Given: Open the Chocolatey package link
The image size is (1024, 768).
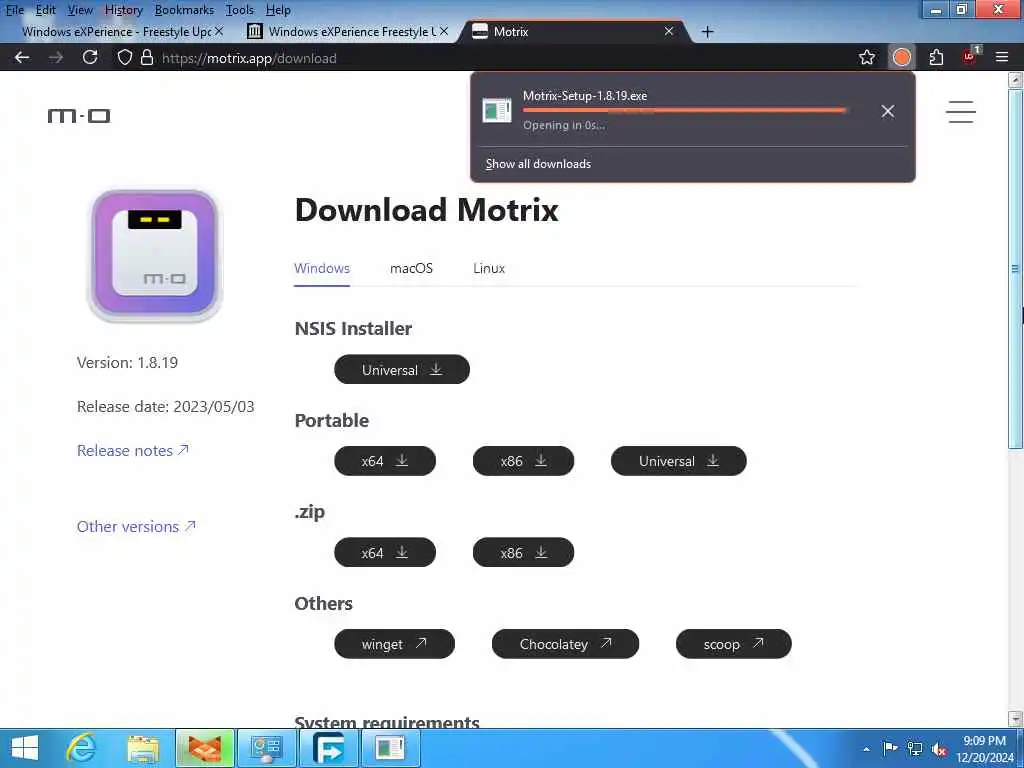Looking at the screenshot, I should click(x=565, y=644).
